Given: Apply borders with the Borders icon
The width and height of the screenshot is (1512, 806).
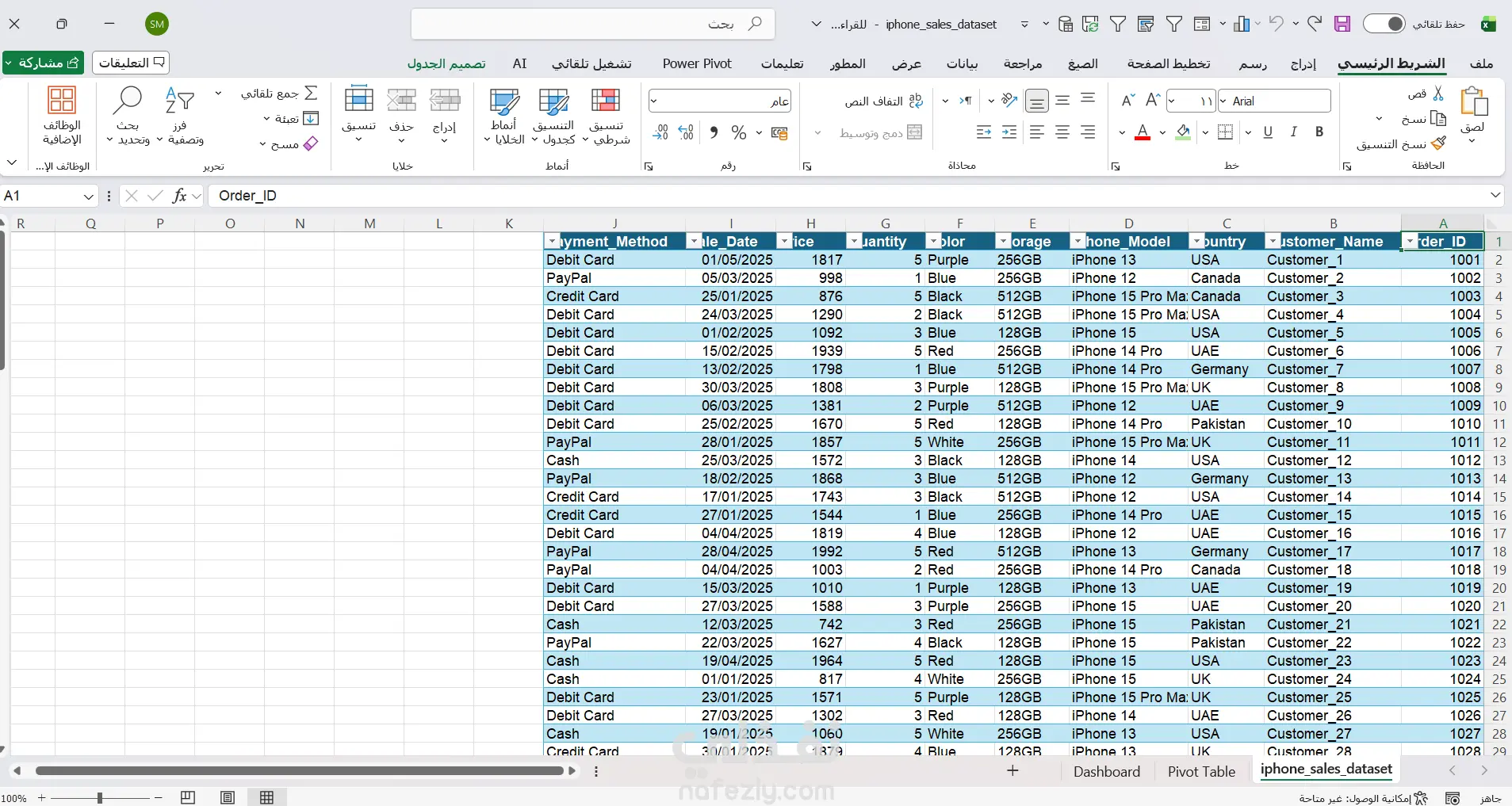Looking at the screenshot, I should pos(1225,132).
